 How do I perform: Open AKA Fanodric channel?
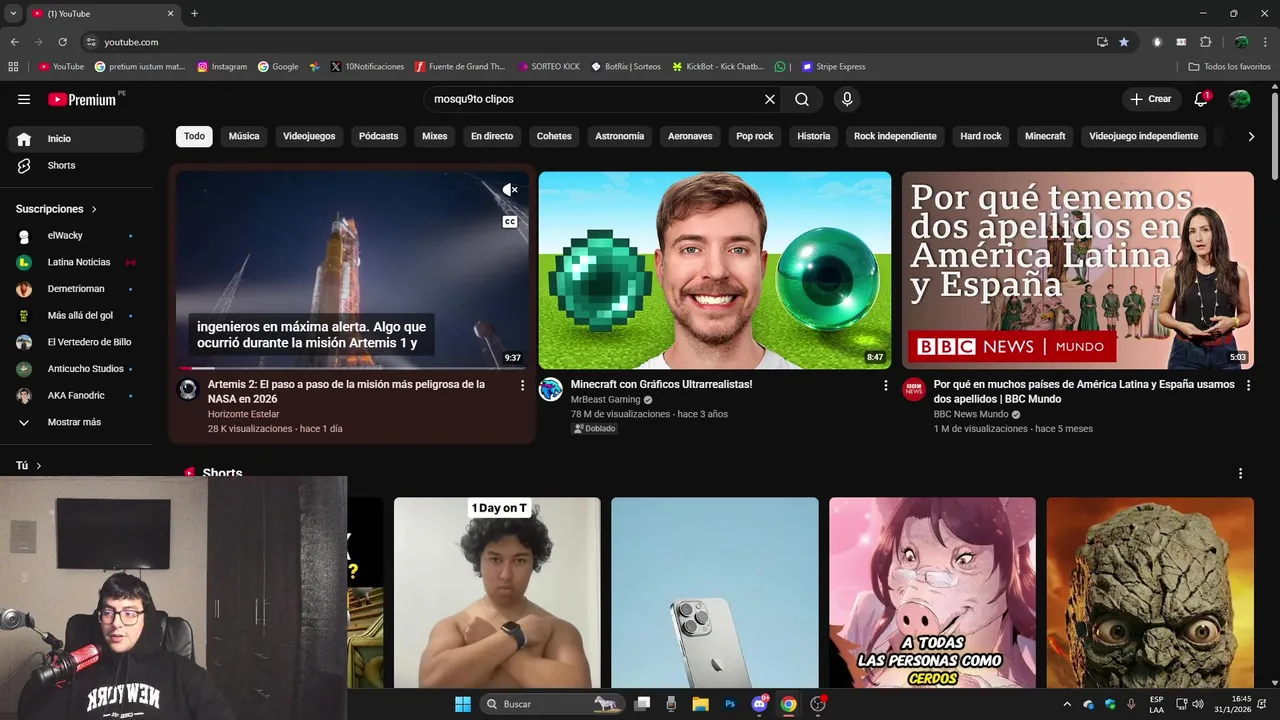coord(76,395)
